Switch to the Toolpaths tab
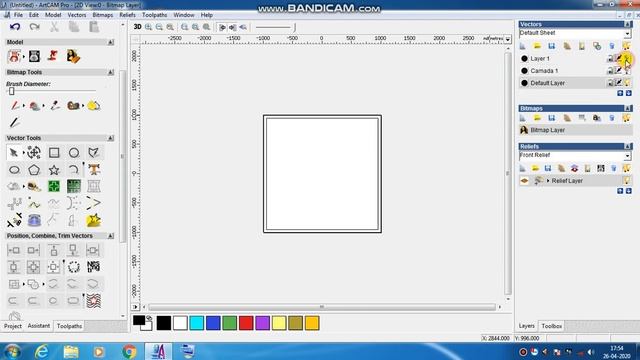 69,326
